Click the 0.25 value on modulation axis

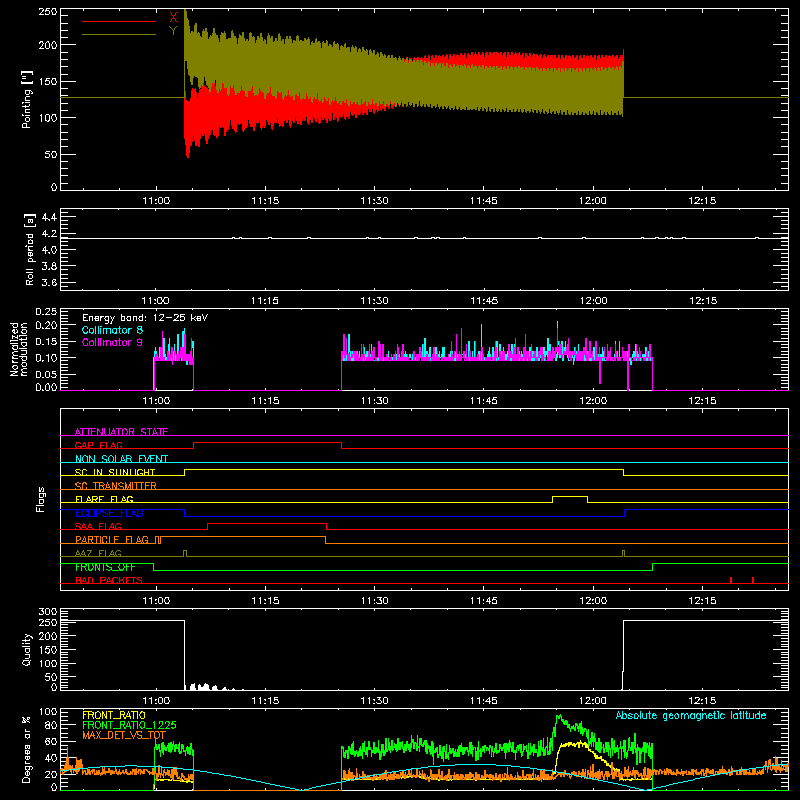46,312
